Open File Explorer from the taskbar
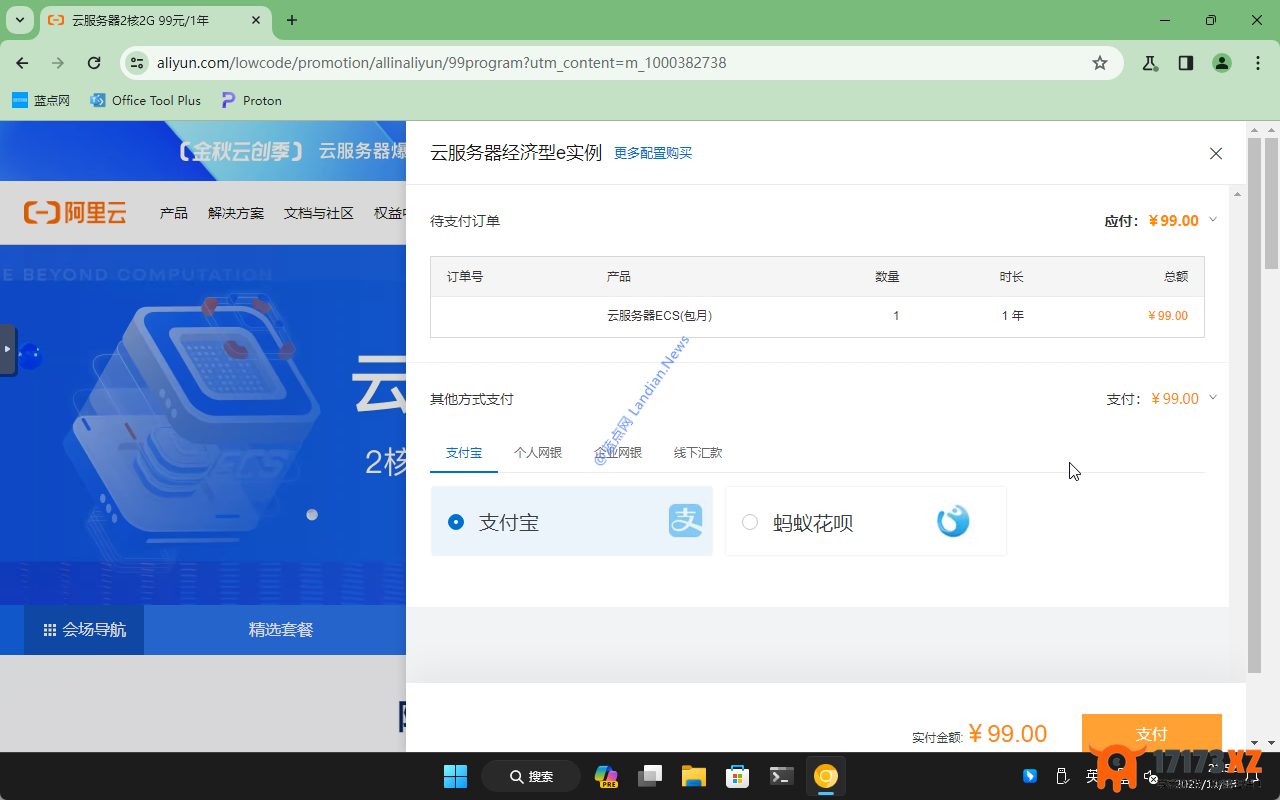This screenshot has height=800, width=1280. pyautogui.click(x=694, y=776)
